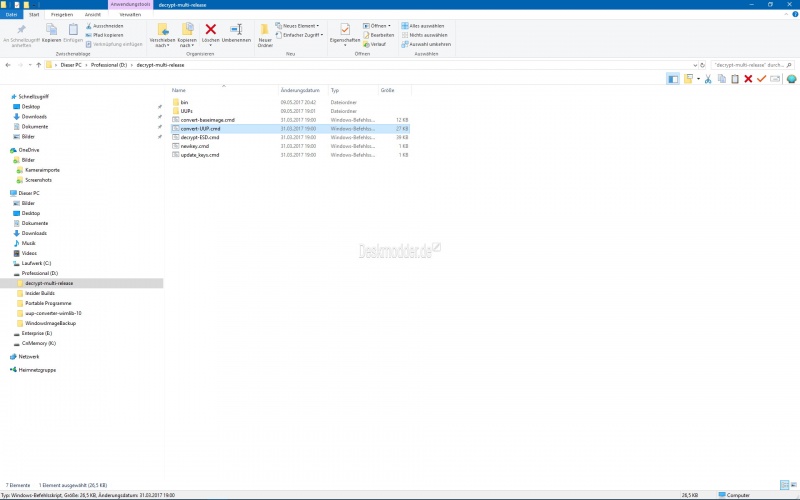Create a folder with the 'Neuer Ordner' icon
This screenshot has width=800, height=500.
(x=265, y=30)
